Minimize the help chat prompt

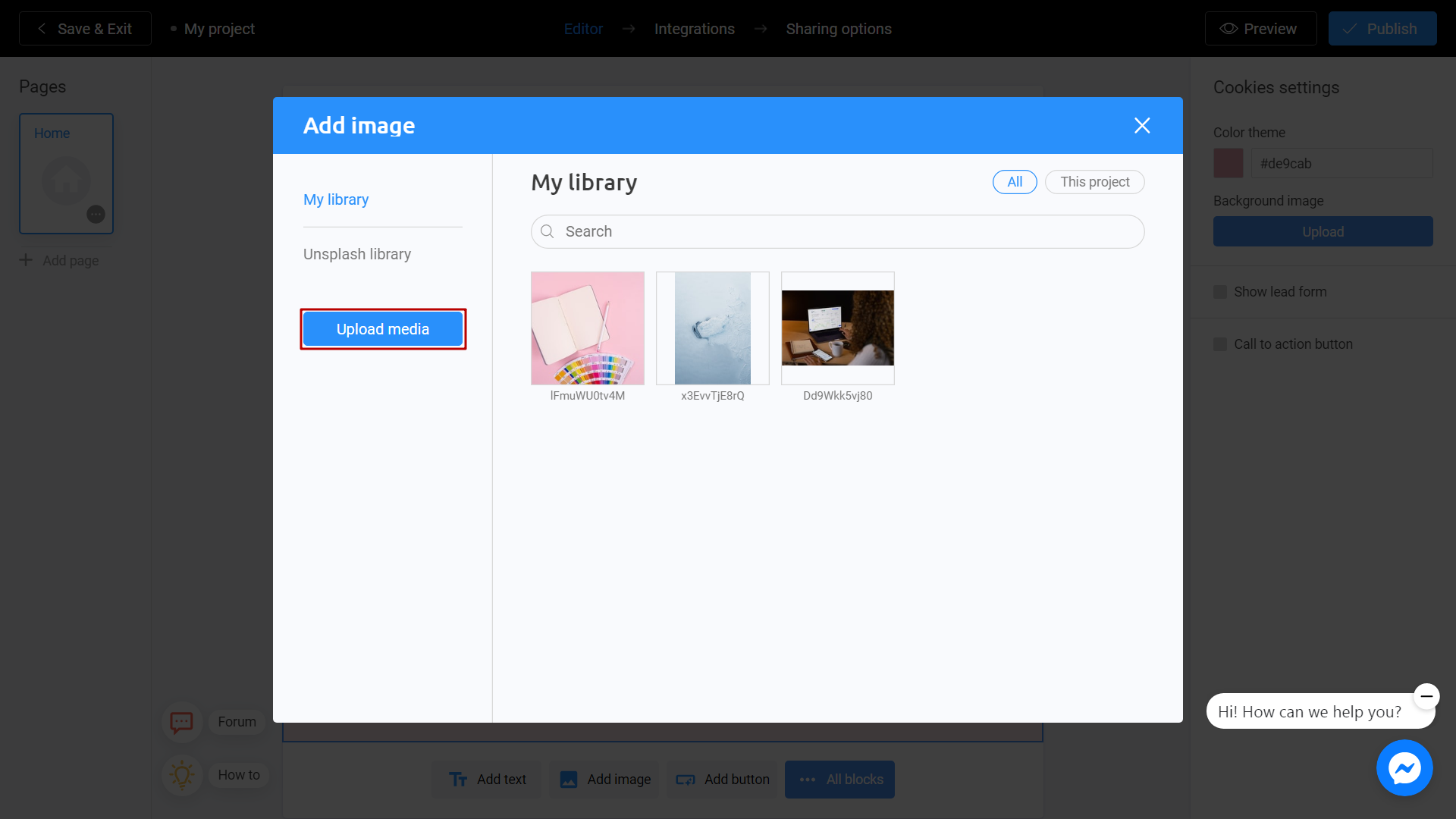click(x=1426, y=696)
